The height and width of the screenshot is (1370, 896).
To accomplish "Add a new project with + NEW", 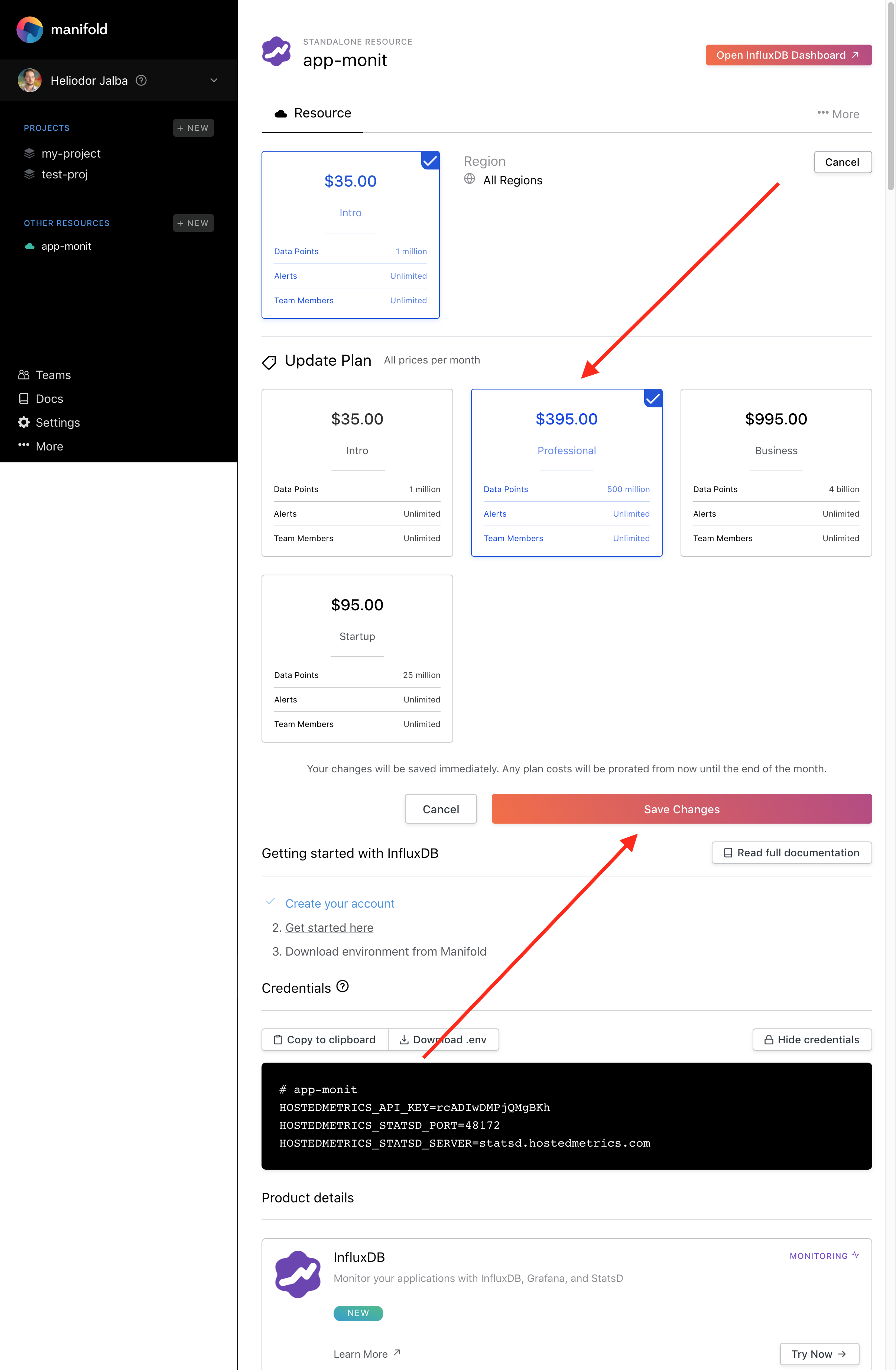I will click(194, 128).
